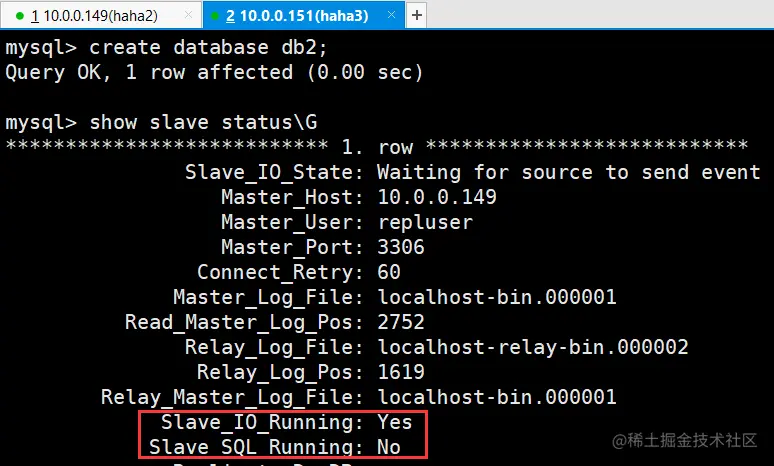Switch to the 10.0.0.149(haha2) session tab
The image size is (774, 466).
(x=101, y=15)
